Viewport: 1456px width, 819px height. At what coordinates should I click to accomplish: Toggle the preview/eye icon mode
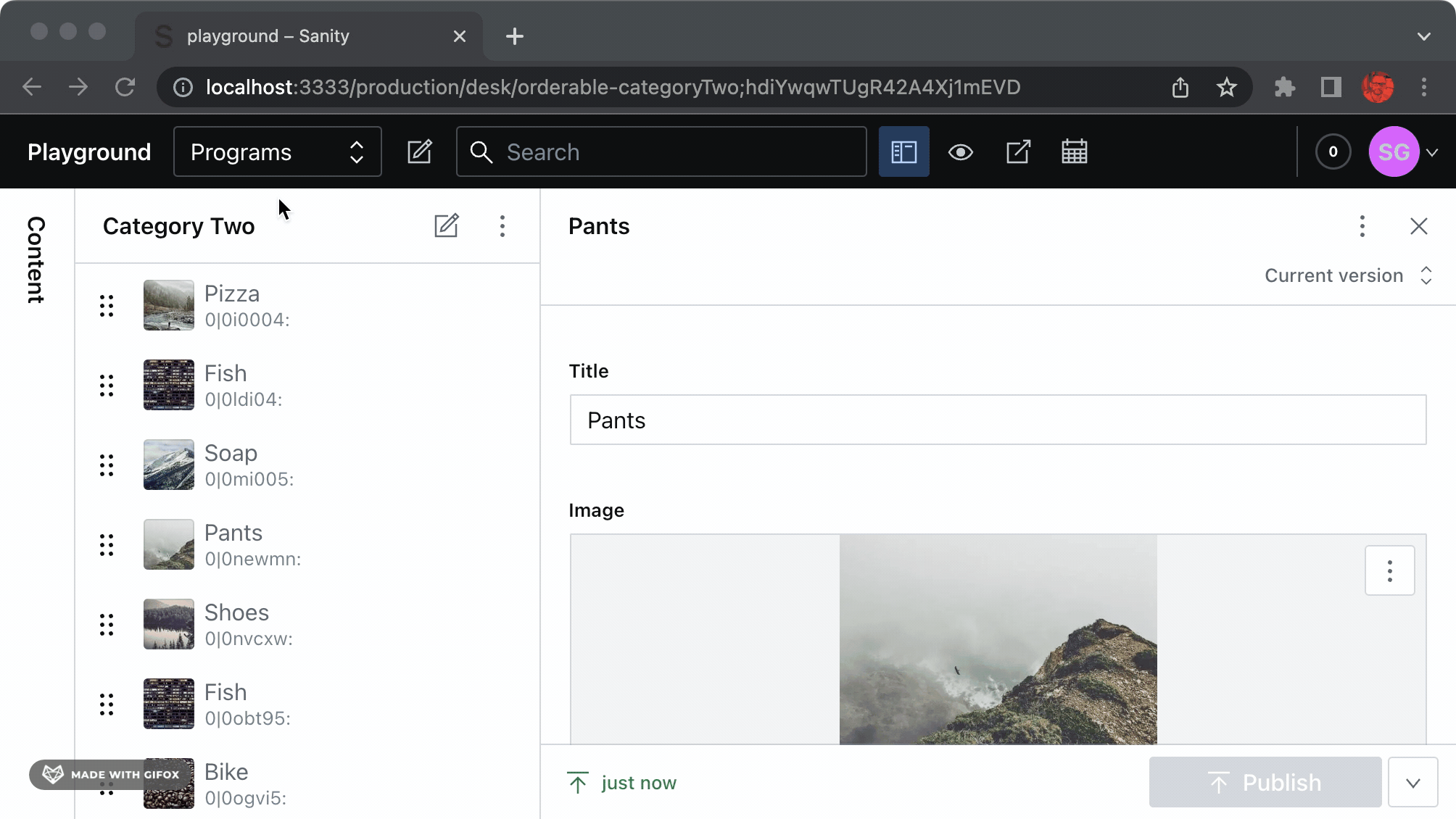click(960, 152)
